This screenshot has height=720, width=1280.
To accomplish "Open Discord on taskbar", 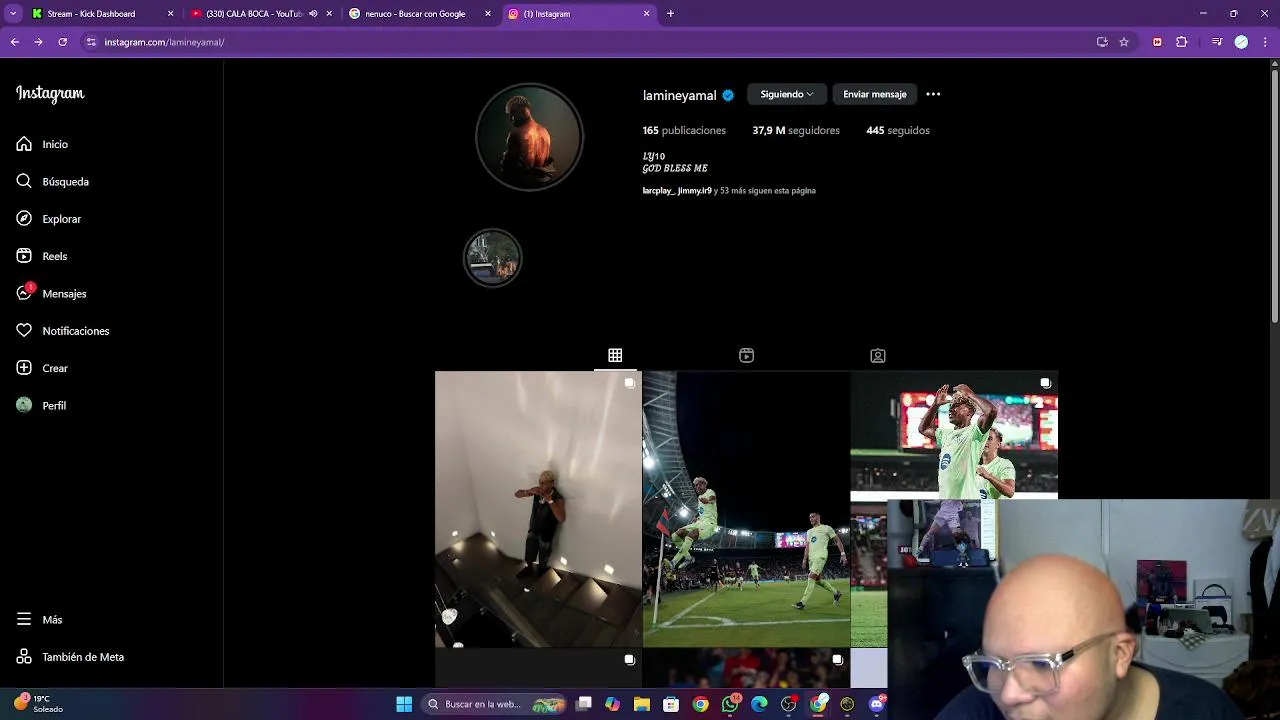I will coord(877,704).
